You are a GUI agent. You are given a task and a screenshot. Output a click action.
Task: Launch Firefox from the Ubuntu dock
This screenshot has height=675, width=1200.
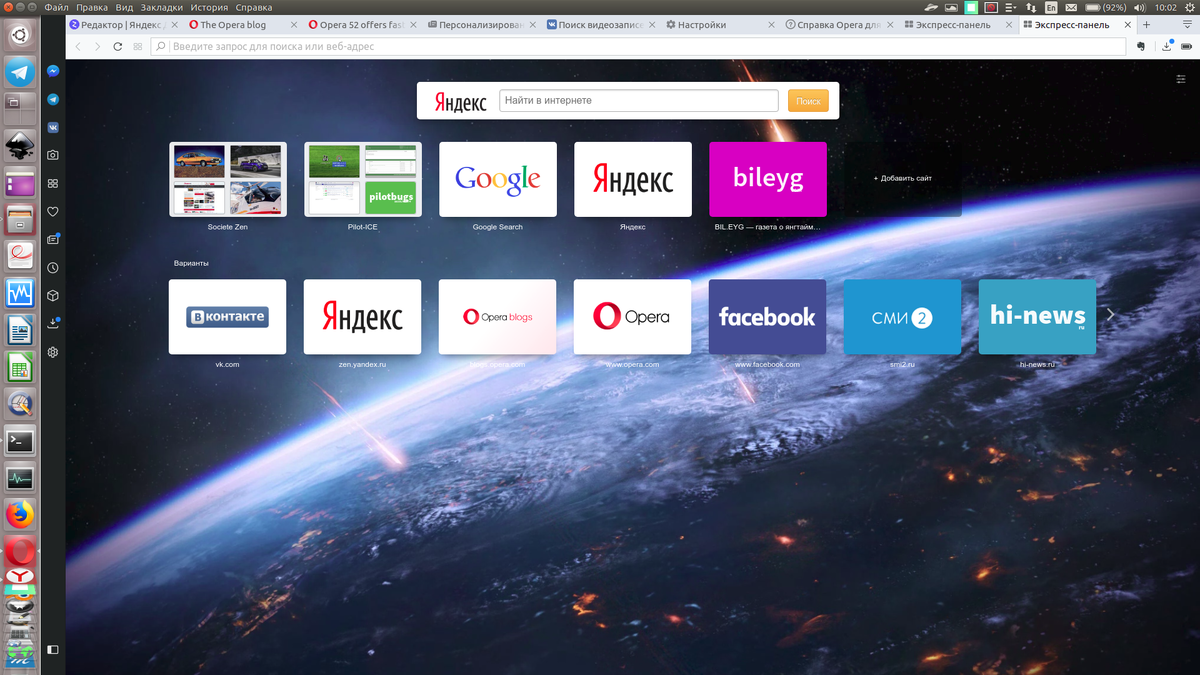click(x=22, y=514)
